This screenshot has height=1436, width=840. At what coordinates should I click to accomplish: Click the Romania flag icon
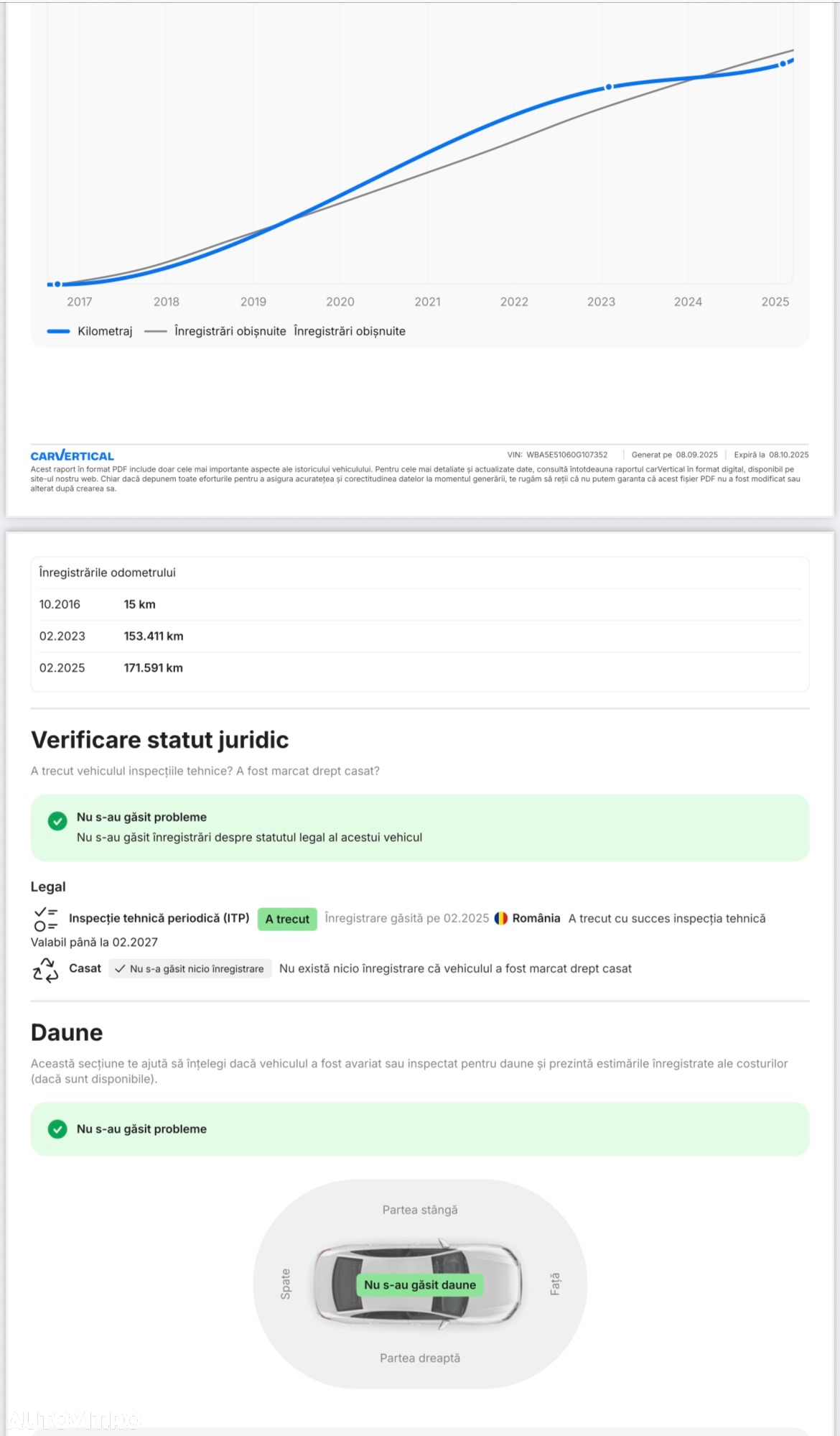coord(501,918)
